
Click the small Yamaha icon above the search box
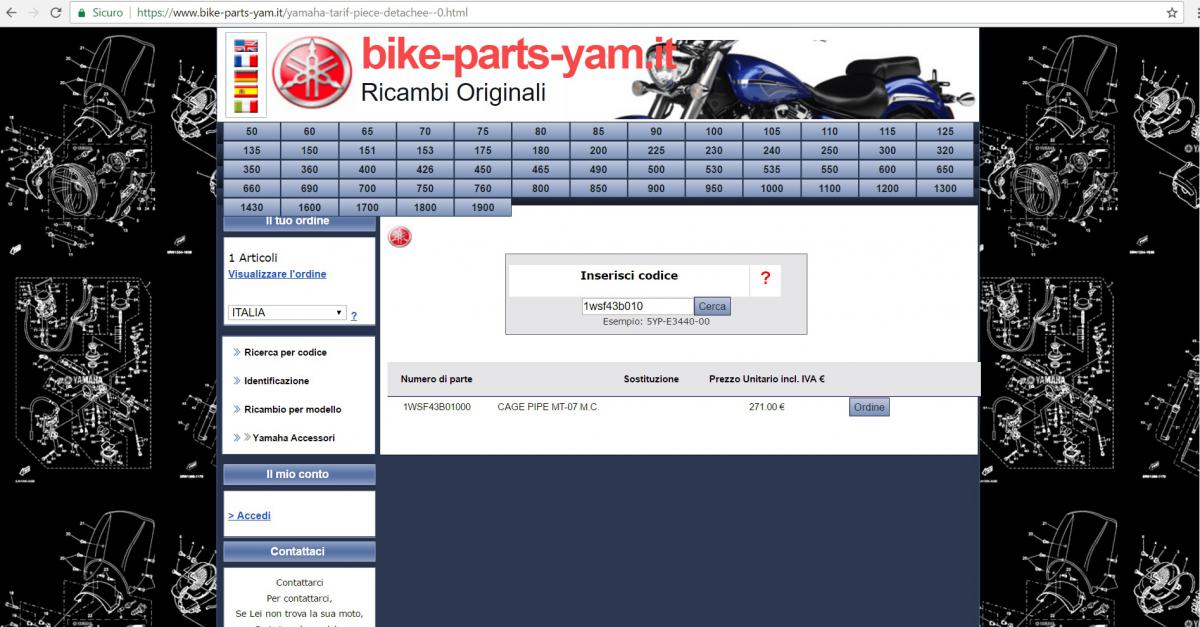[400, 237]
